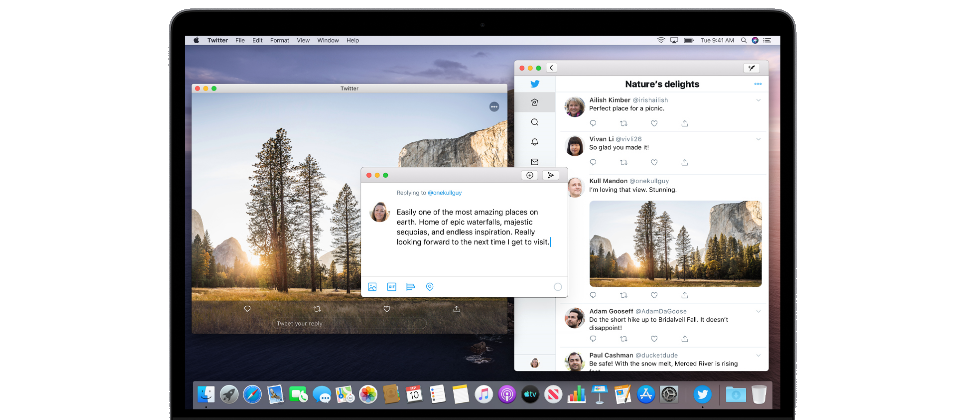
Task: Retweet Adam Goosett's tweet
Action: point(623,338)
